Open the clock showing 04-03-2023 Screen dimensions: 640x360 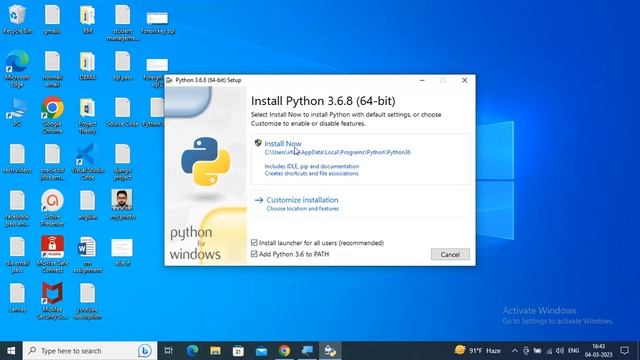598,351
